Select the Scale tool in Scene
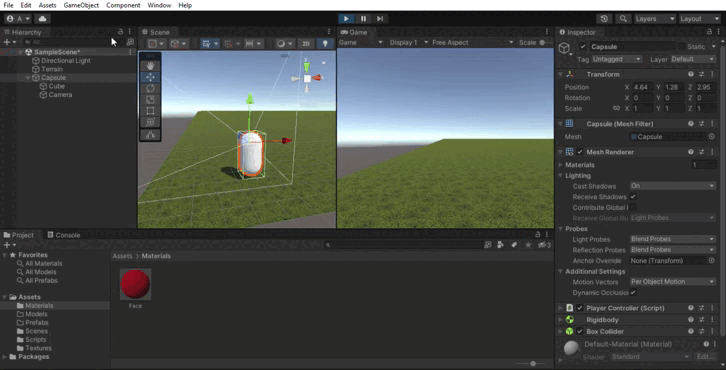 [150, 99]
